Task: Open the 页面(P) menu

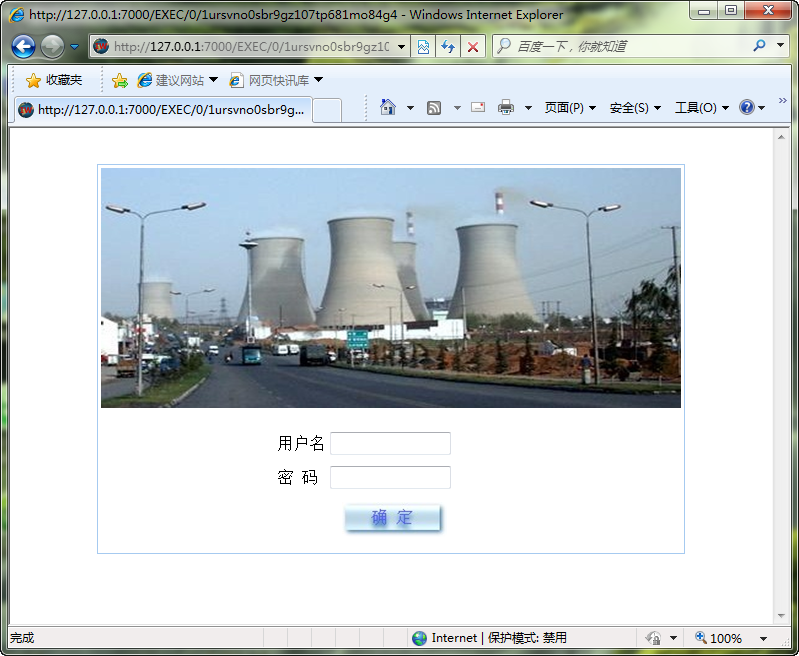Action: (570, 108)
